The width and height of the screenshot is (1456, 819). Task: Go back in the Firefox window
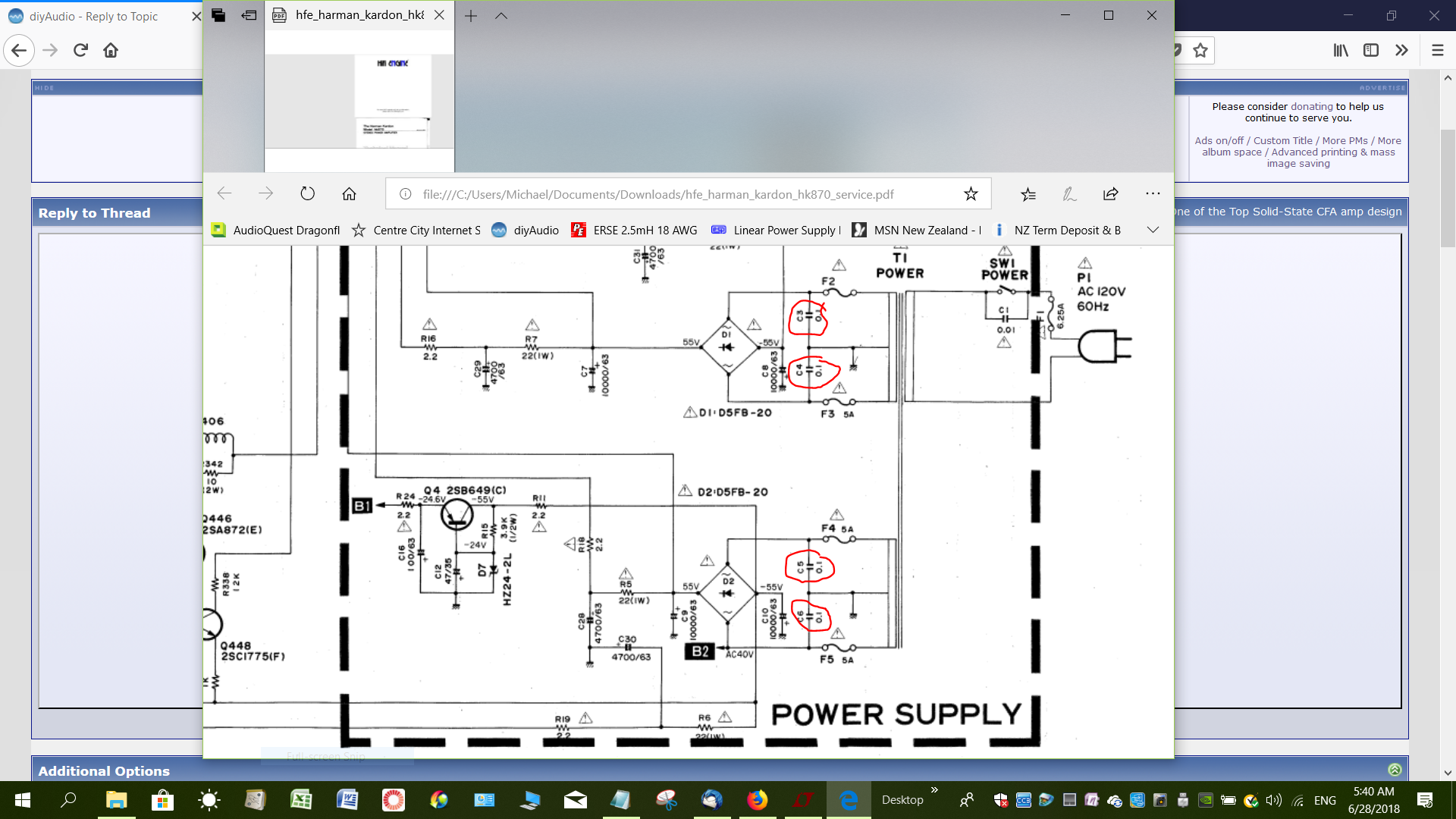click(x=19, y=50)
